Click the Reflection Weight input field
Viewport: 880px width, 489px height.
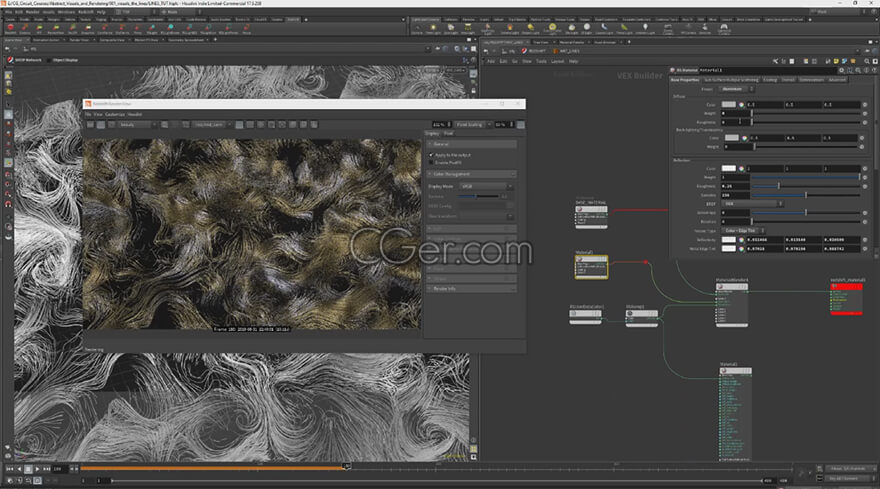click(x=735, y=177)
